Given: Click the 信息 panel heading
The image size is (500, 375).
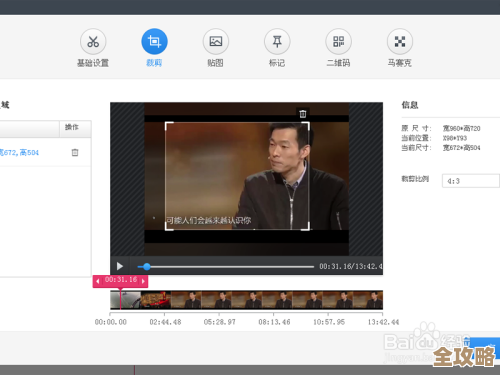Looking at the screenshot, I should [x=410, y=105].
